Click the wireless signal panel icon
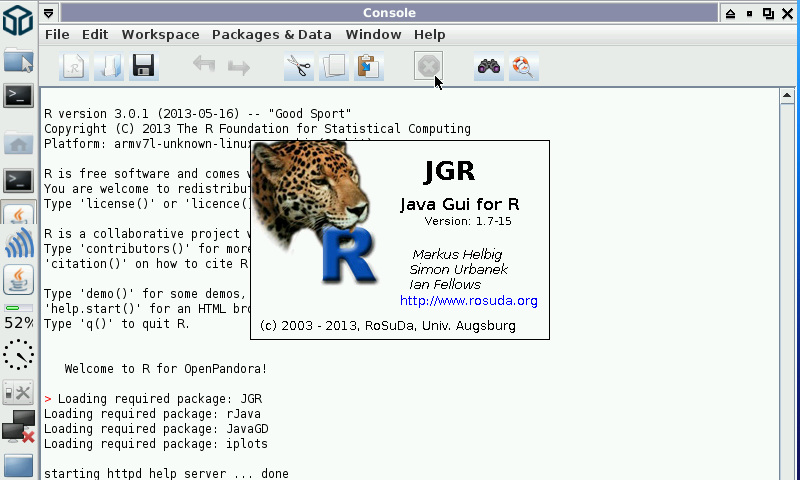800x480 pixels. point(19,243)
